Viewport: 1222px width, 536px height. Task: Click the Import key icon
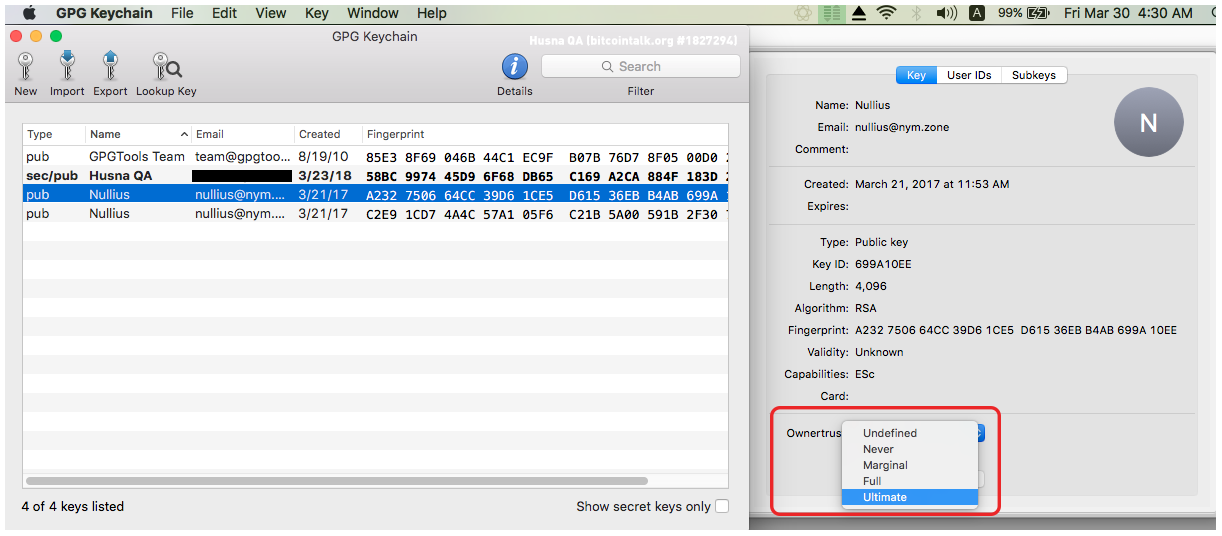(x=67, y=66)
